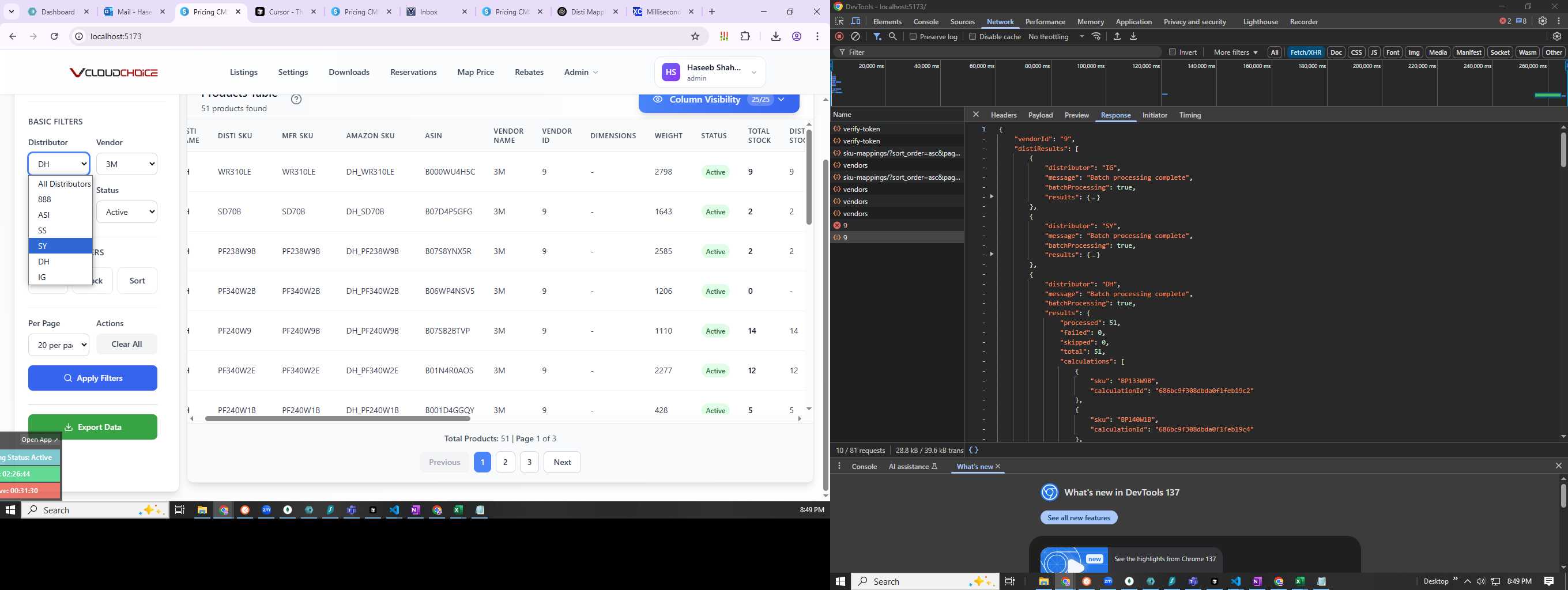Viewport: 1568px width, 590px height.
Task: Click the products table horizontal scrollbar
Action: (338, 418)
